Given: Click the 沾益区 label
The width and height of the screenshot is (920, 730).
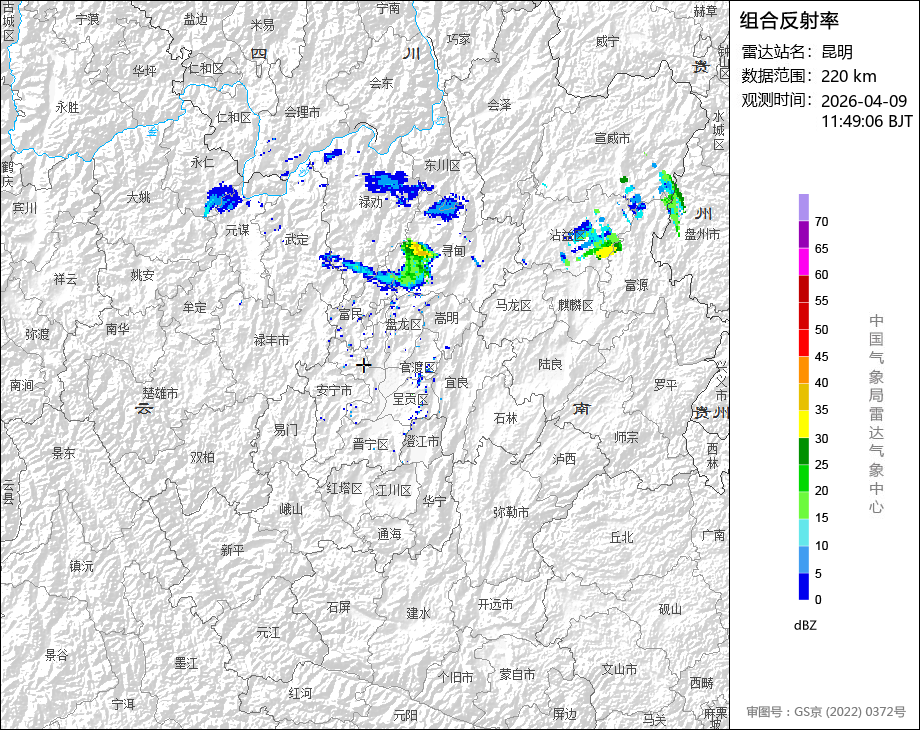Looking at the screenshot, I should click(x=567, y=235).
